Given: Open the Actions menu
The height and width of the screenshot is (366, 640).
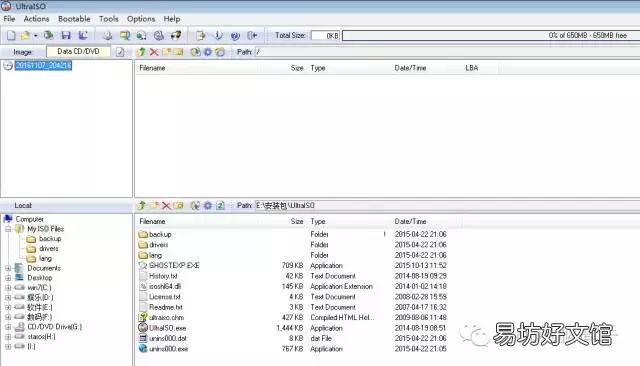Looking at the screenshot, I should click(x=36, y=19).
